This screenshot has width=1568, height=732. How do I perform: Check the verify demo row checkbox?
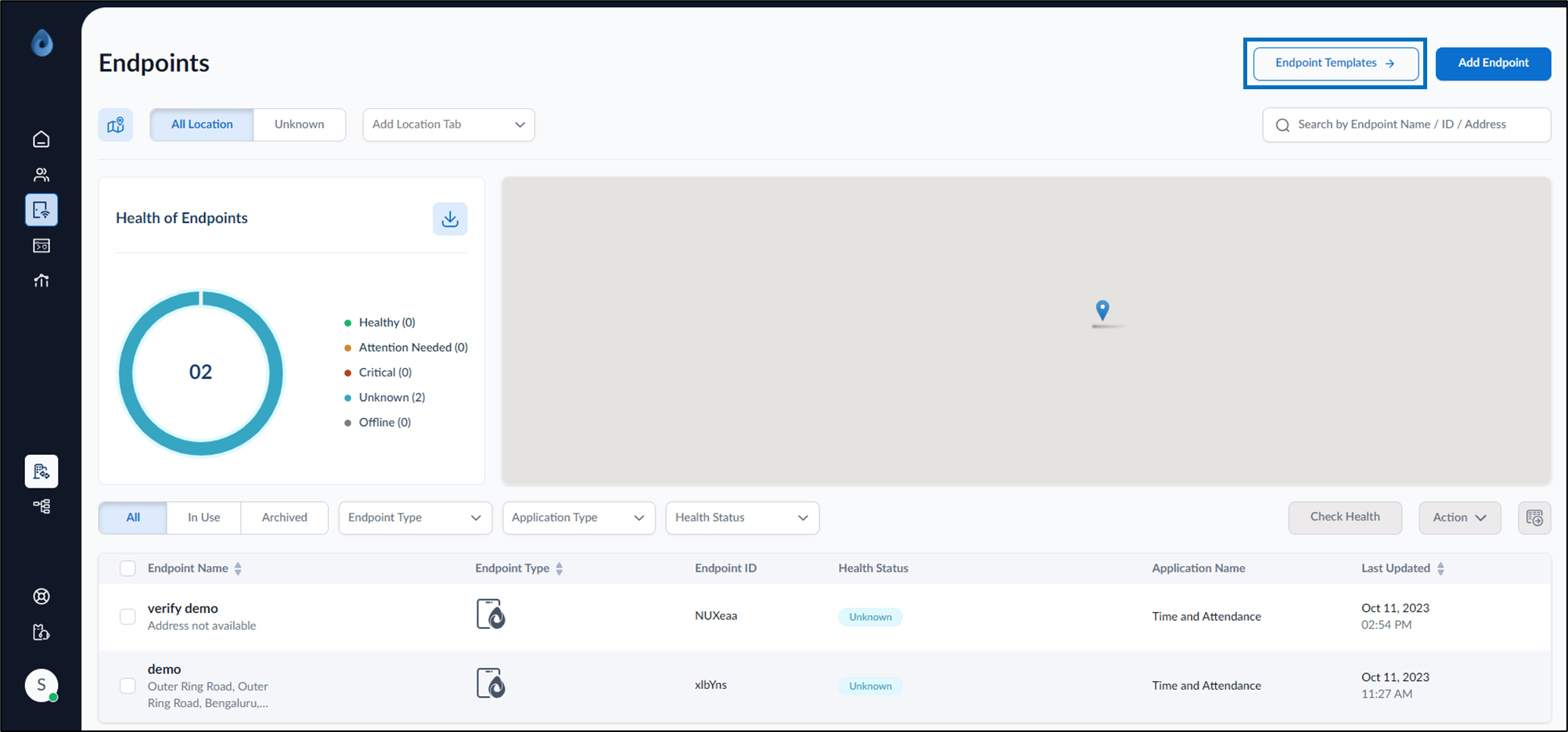coord(128,617)
